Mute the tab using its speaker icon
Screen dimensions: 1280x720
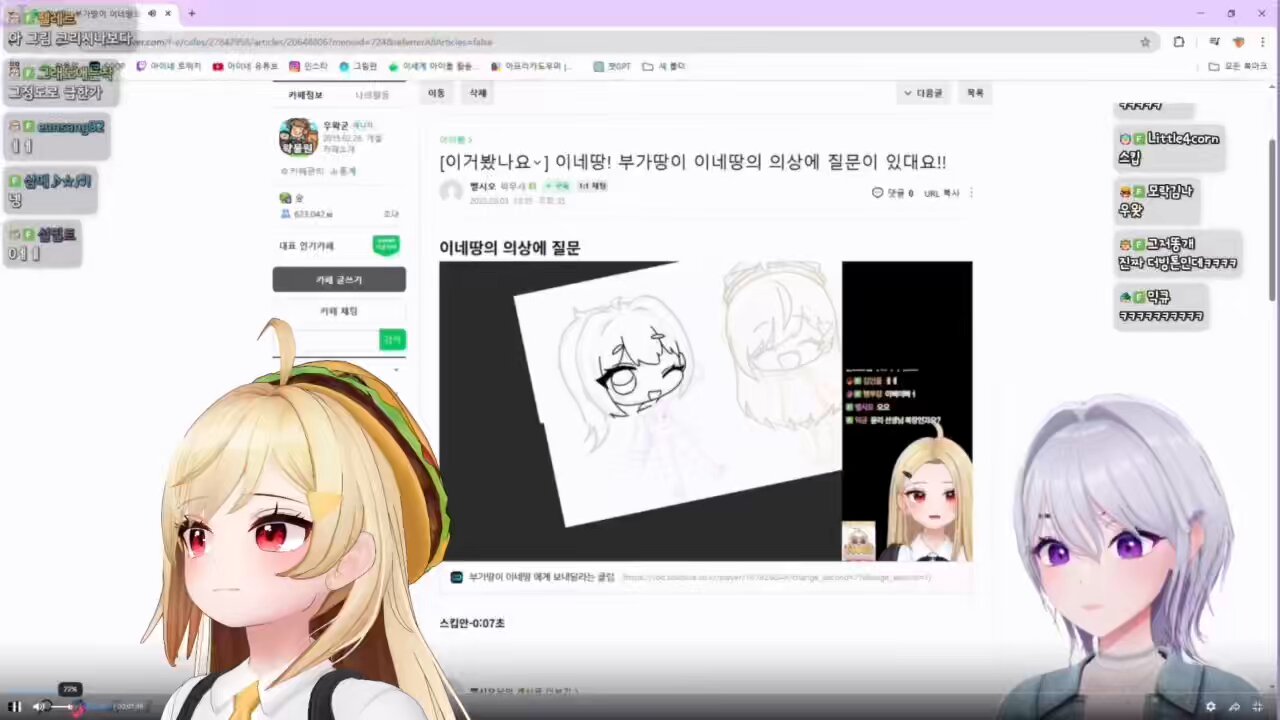pos(151,14)
